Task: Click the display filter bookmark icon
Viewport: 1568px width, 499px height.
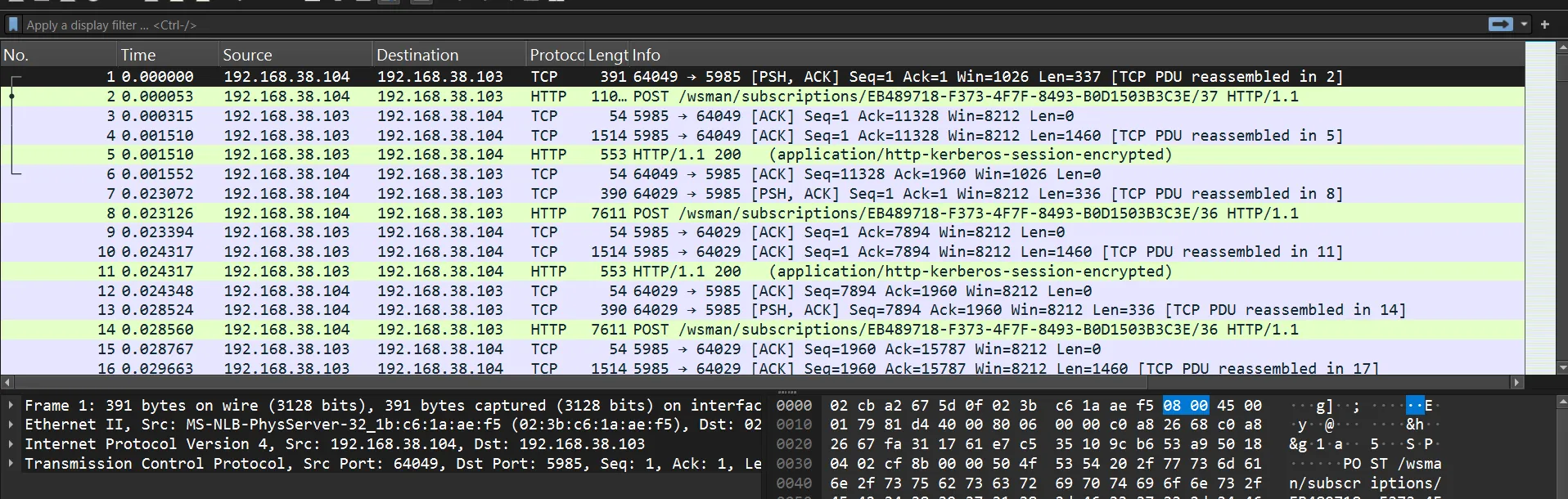Action: pyautogui.click(x=13, y=25)
